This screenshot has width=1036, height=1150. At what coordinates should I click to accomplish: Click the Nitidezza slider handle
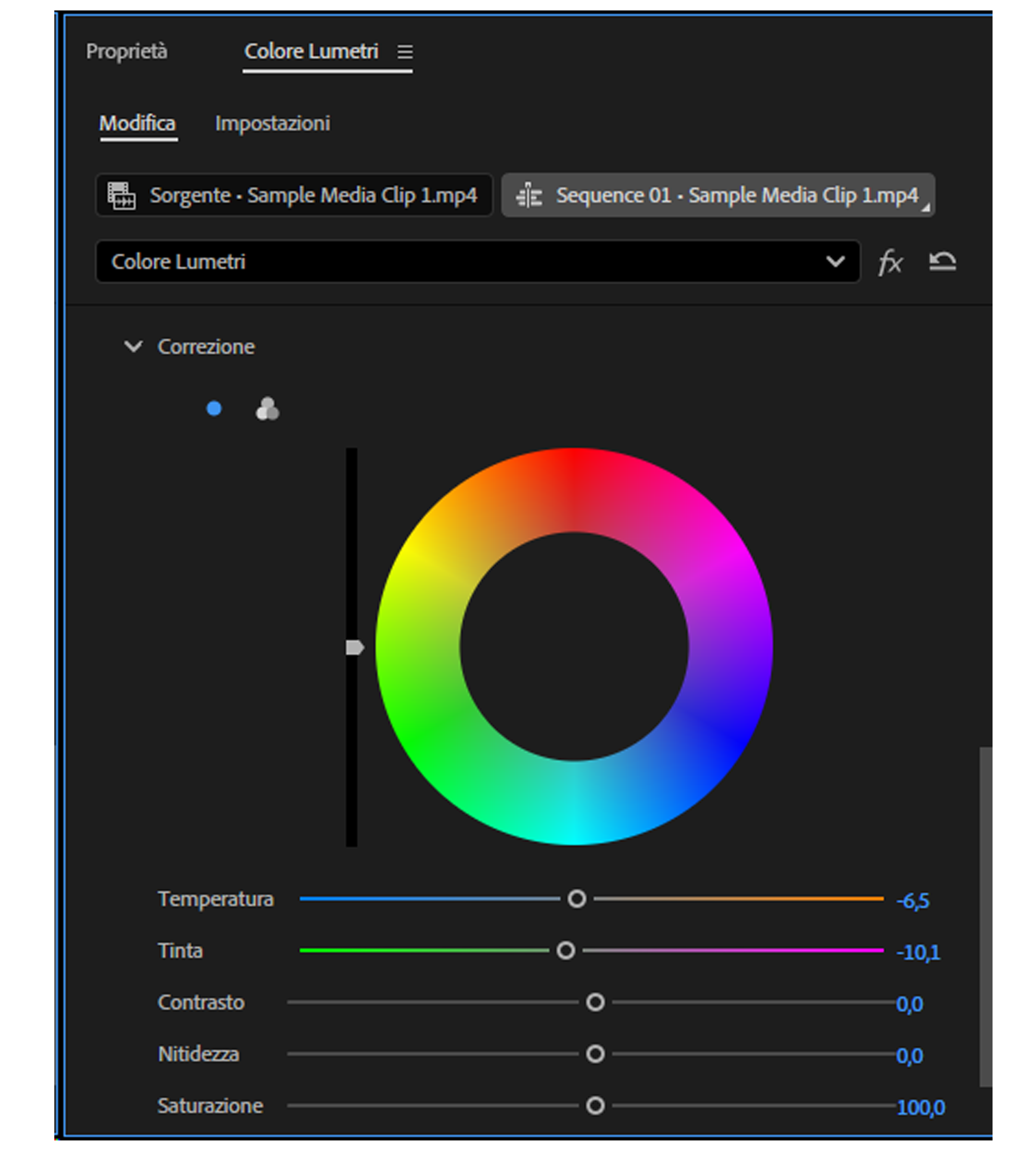coord(595,1054)
